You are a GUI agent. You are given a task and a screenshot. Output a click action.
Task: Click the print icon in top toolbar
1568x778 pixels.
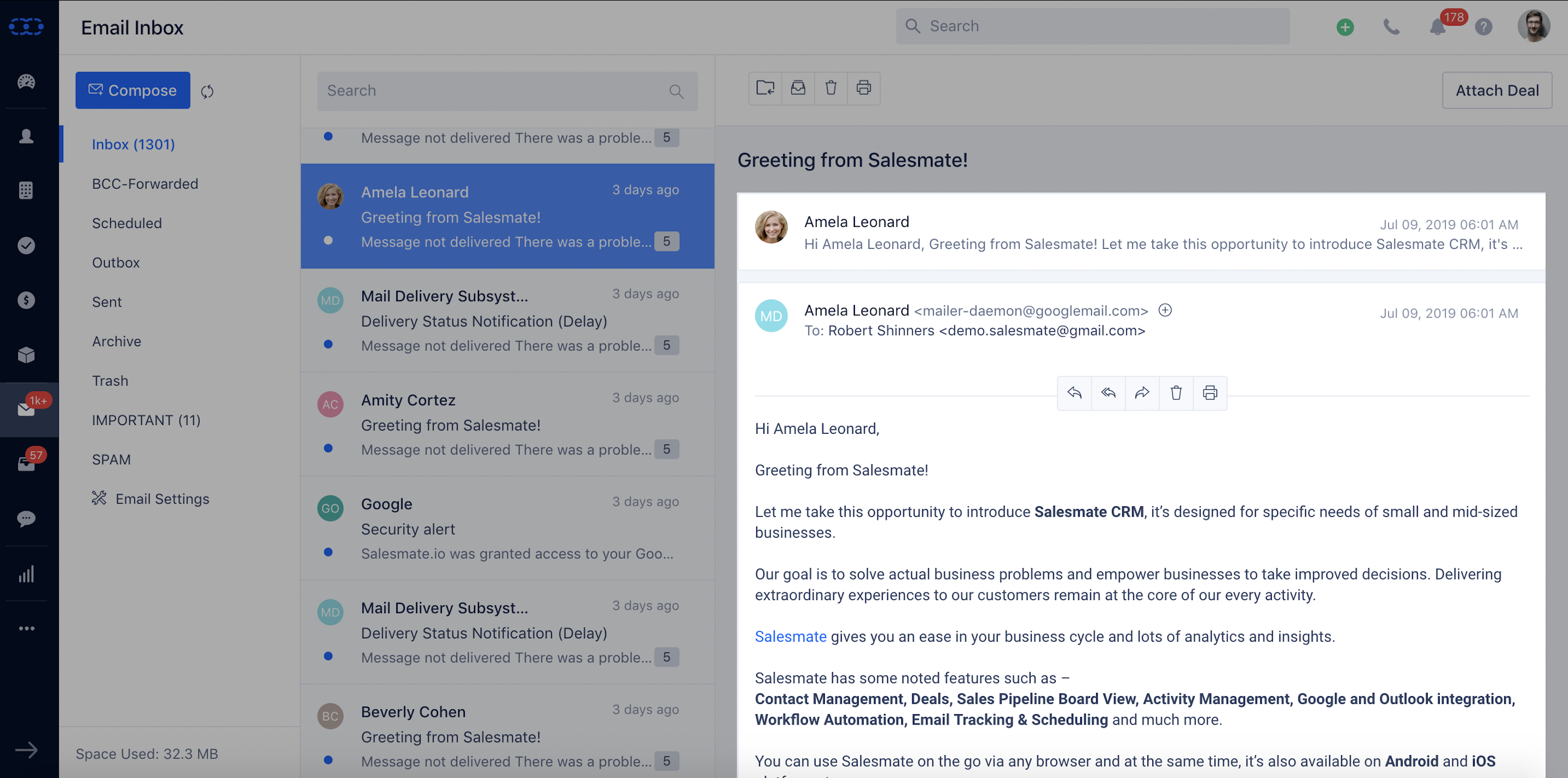[864, 88]
